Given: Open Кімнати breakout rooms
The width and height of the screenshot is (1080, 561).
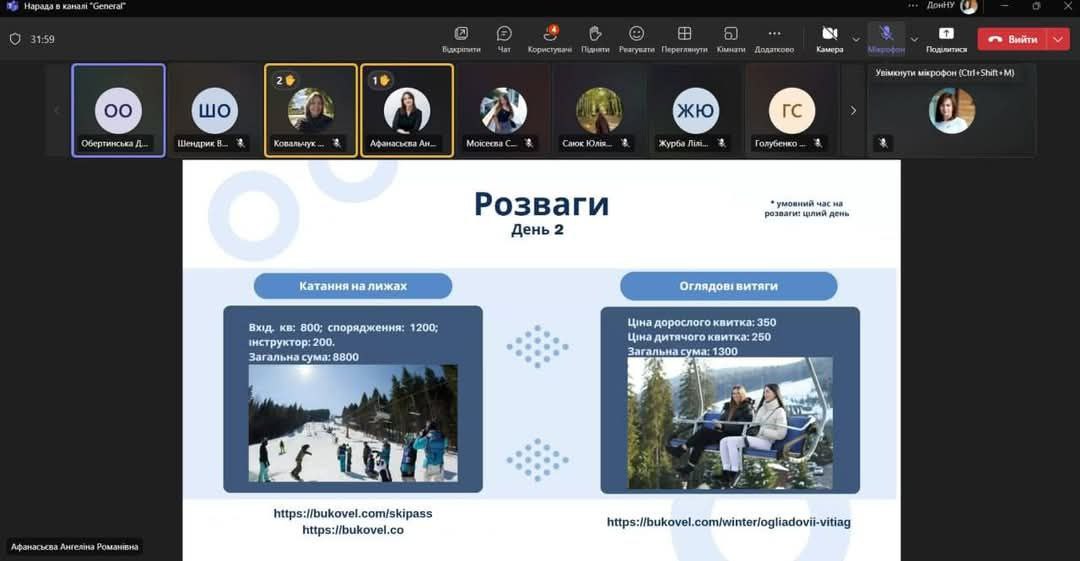Looking at the screenshot, I should [x=731, y=39].
